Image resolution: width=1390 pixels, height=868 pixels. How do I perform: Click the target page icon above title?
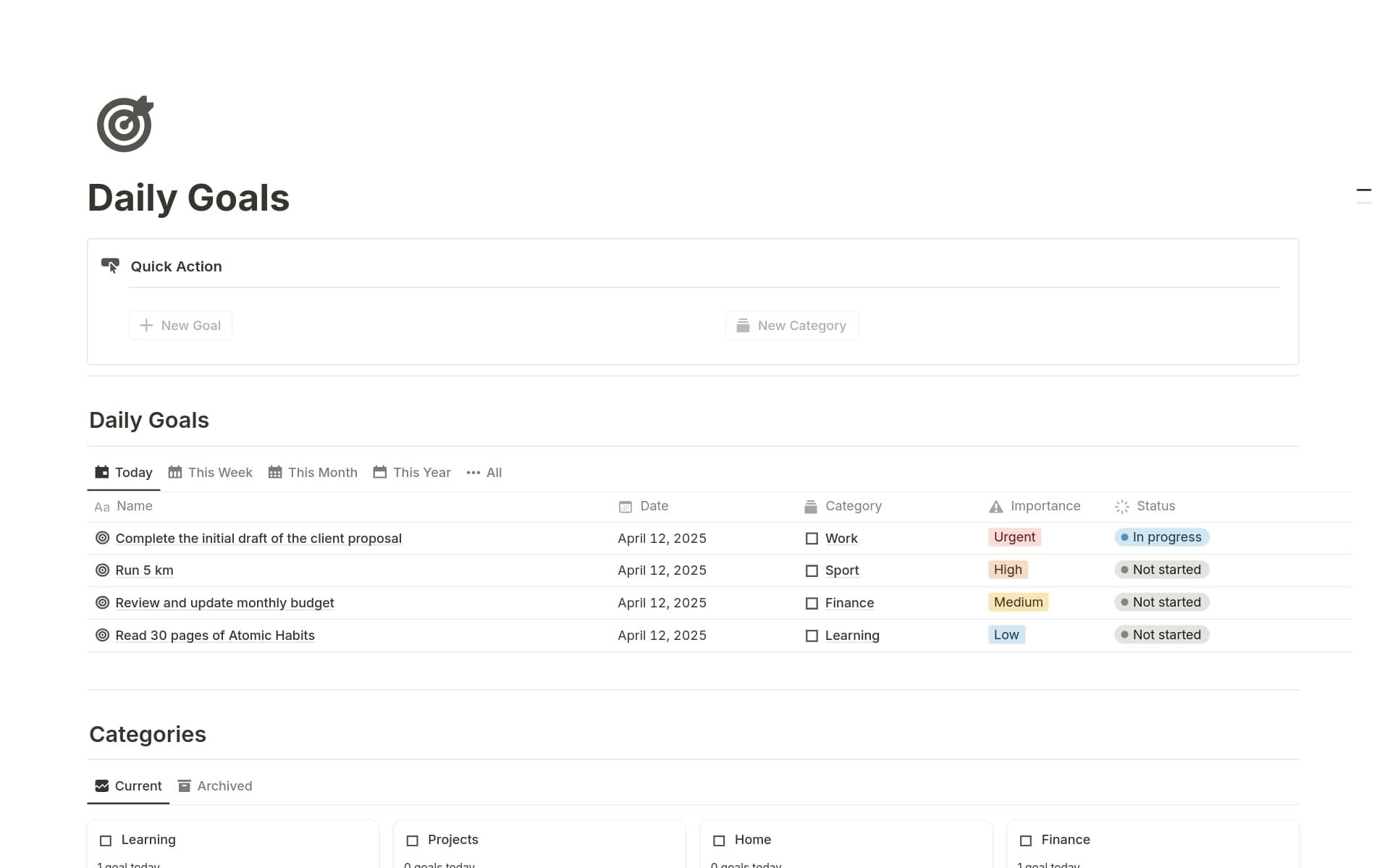tap(125, 124)
